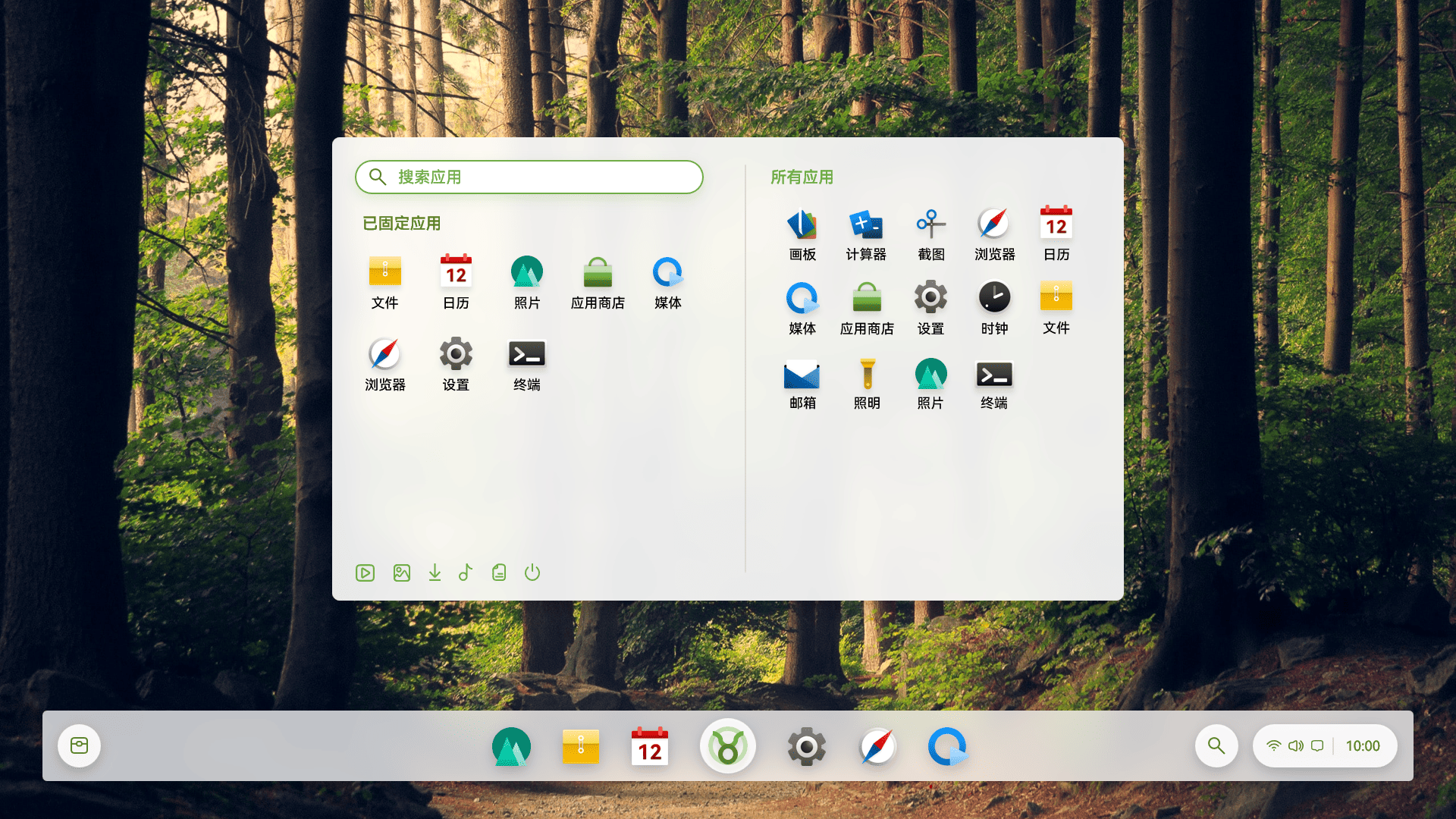Launch 邮箱 mail app
Viewport: 1456px width, 819px height.
tap(802, 375)
